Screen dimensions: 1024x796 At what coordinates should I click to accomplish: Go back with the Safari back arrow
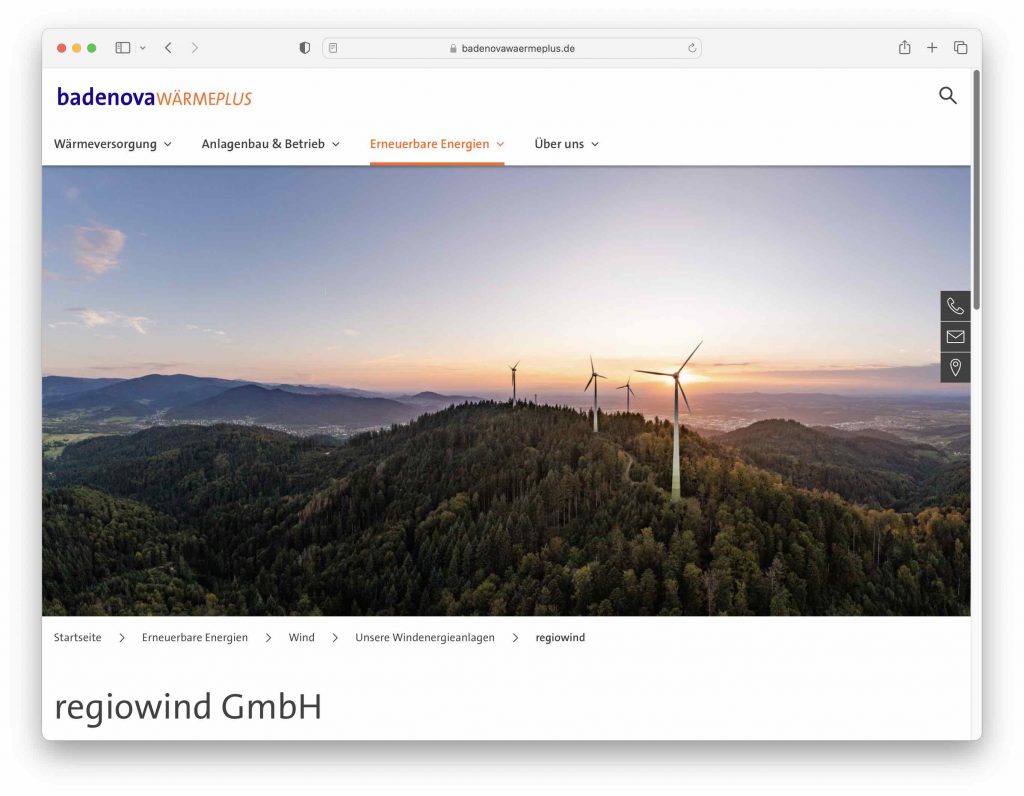pos(168,48)
